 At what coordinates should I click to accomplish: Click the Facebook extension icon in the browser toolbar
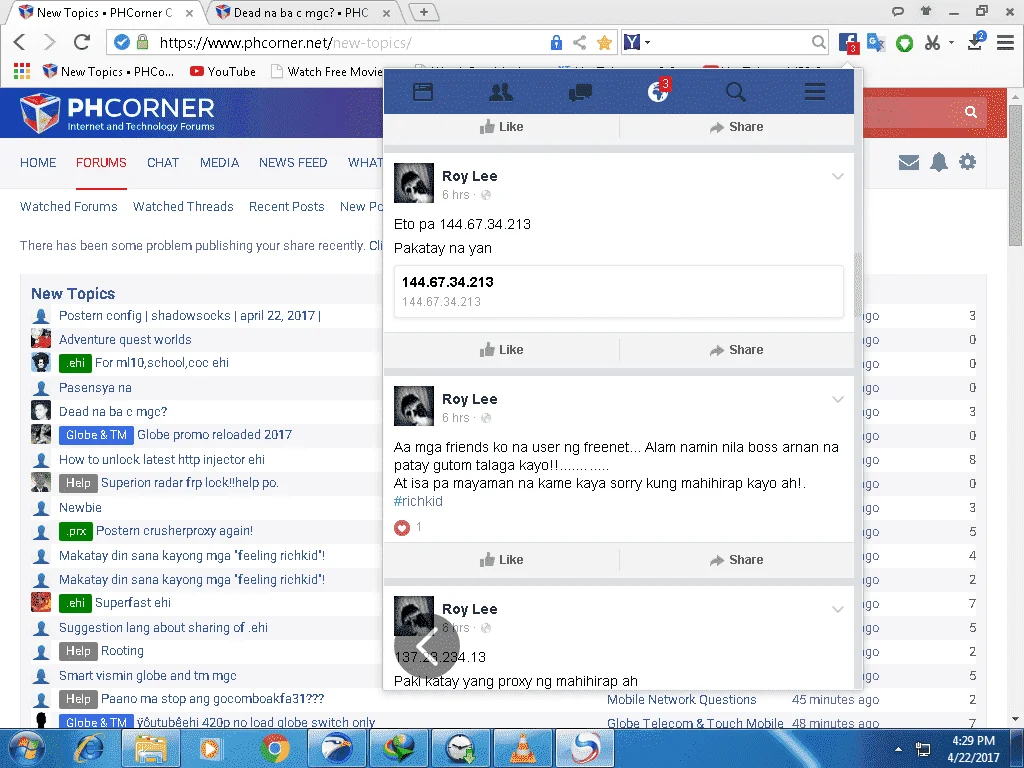click(x=848, y=43)
